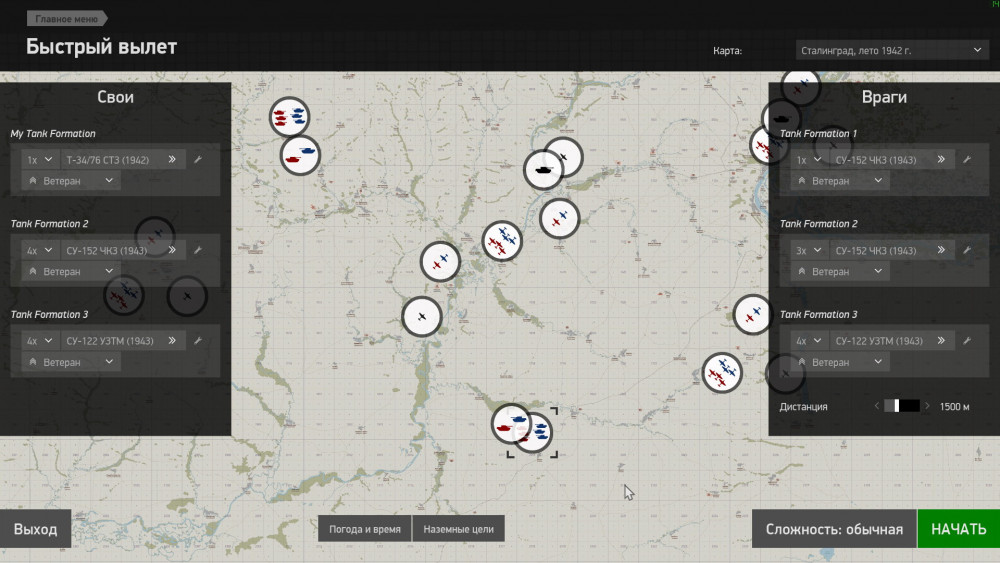The width and height of the screenshot is (1000, 563).
Task: Select the single black plane icon on the western map
Action: pos(422,316)
